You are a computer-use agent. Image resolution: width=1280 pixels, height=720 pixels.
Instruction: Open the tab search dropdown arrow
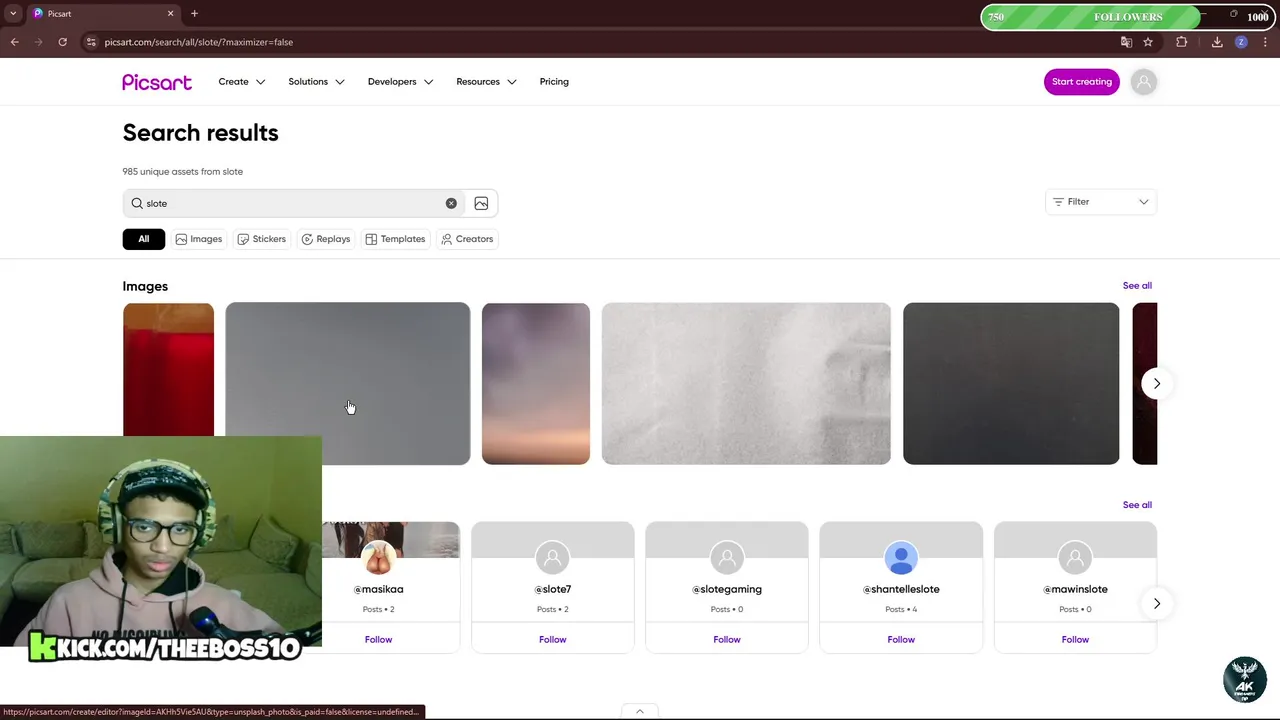[13, 13]
